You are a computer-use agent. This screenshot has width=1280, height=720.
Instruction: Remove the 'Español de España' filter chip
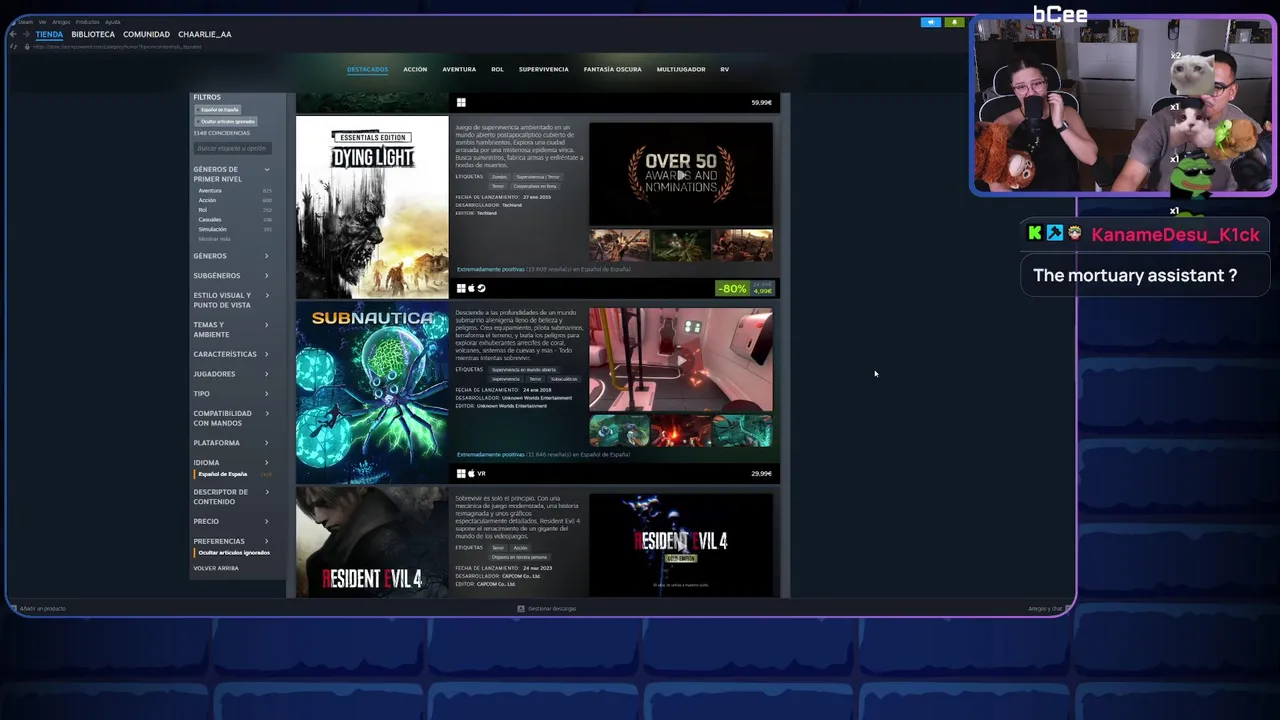coord(219,110)
